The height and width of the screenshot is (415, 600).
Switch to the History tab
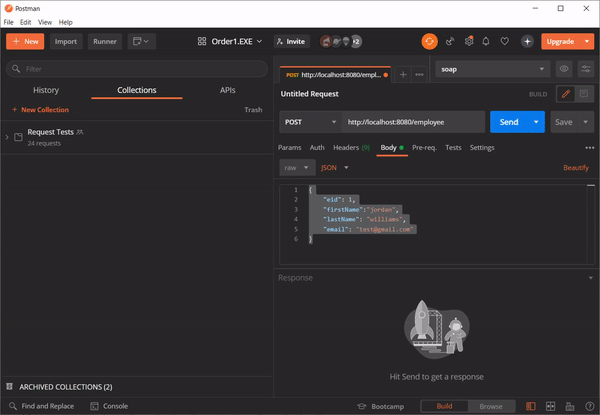click(46, 90)
